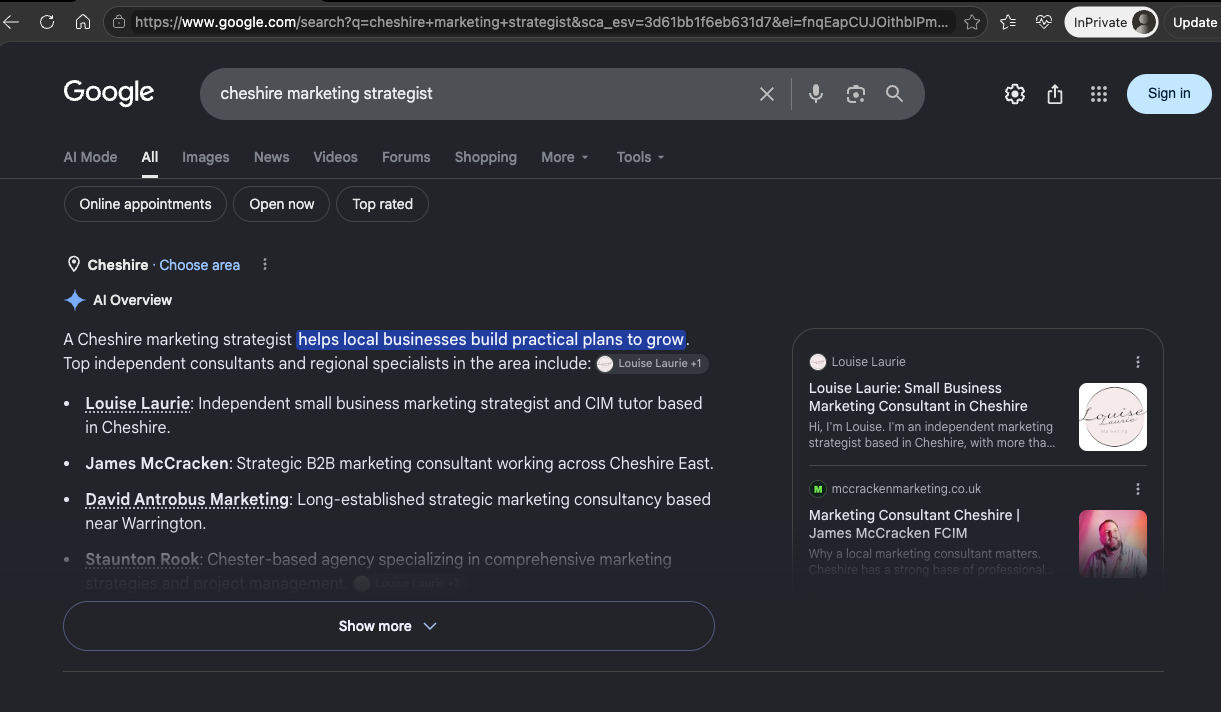Clear search with the X icon
Viewport: 1221px width, 712px height.
(x=767, y=94)
